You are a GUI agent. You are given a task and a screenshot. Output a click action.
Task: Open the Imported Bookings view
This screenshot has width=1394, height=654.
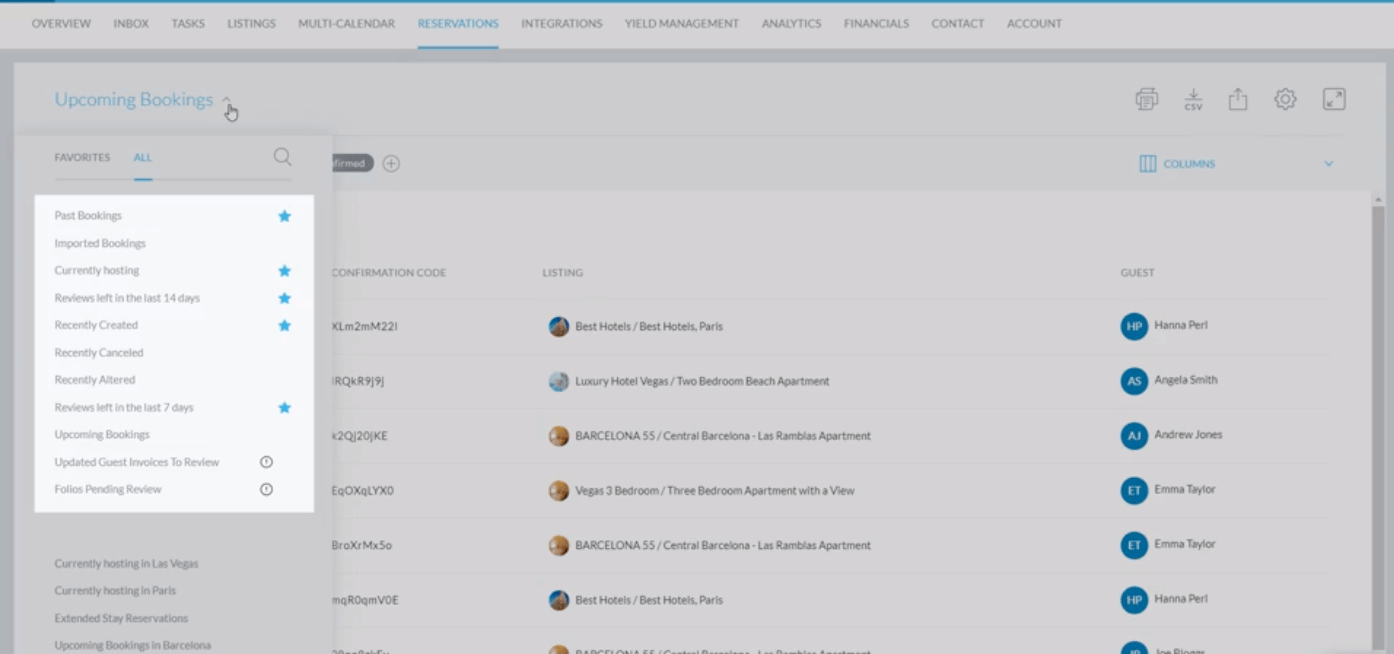100,243
